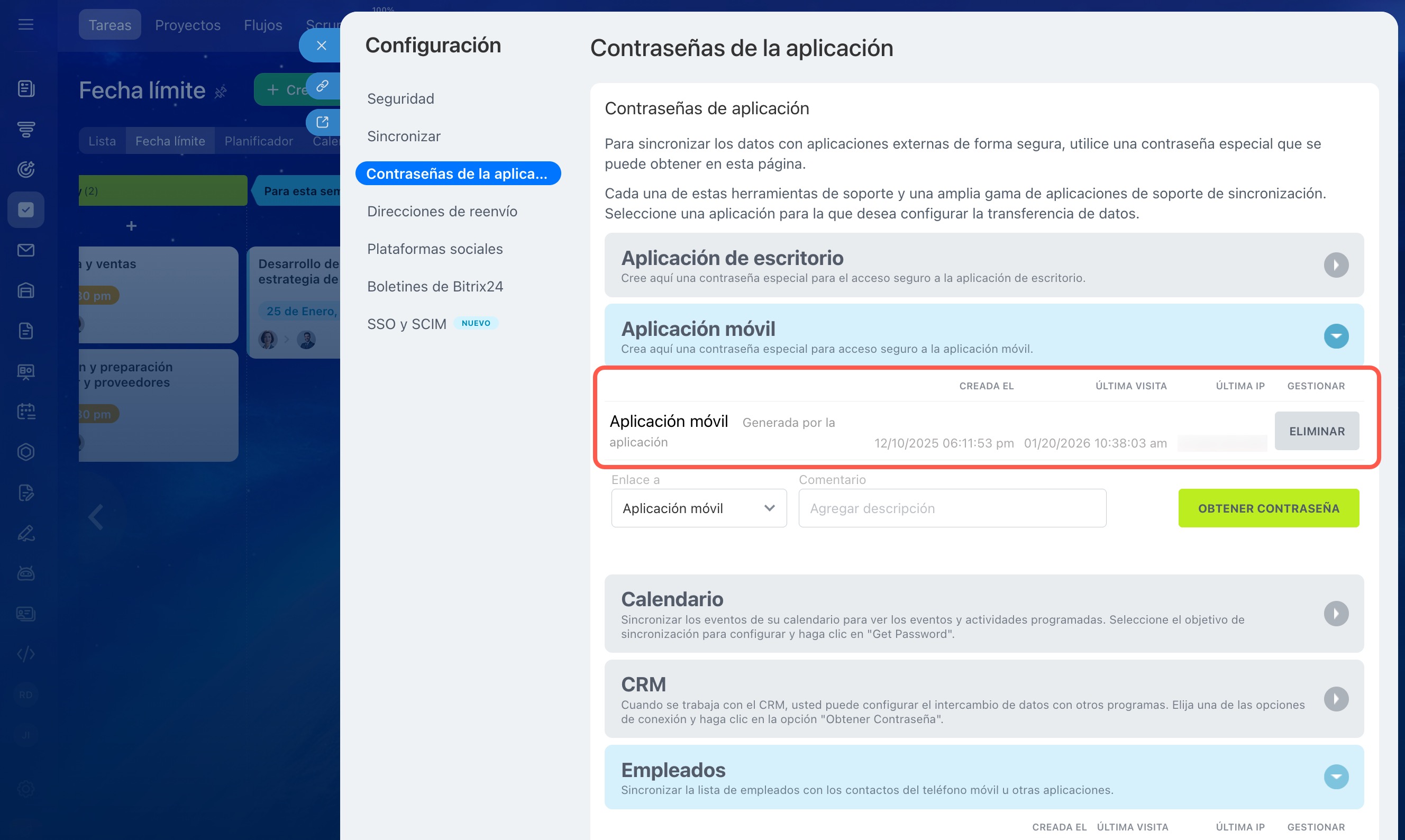This screenshot has width=1405, height=840.
Task: Open the Enlace a dropdown
Action: 699,508
